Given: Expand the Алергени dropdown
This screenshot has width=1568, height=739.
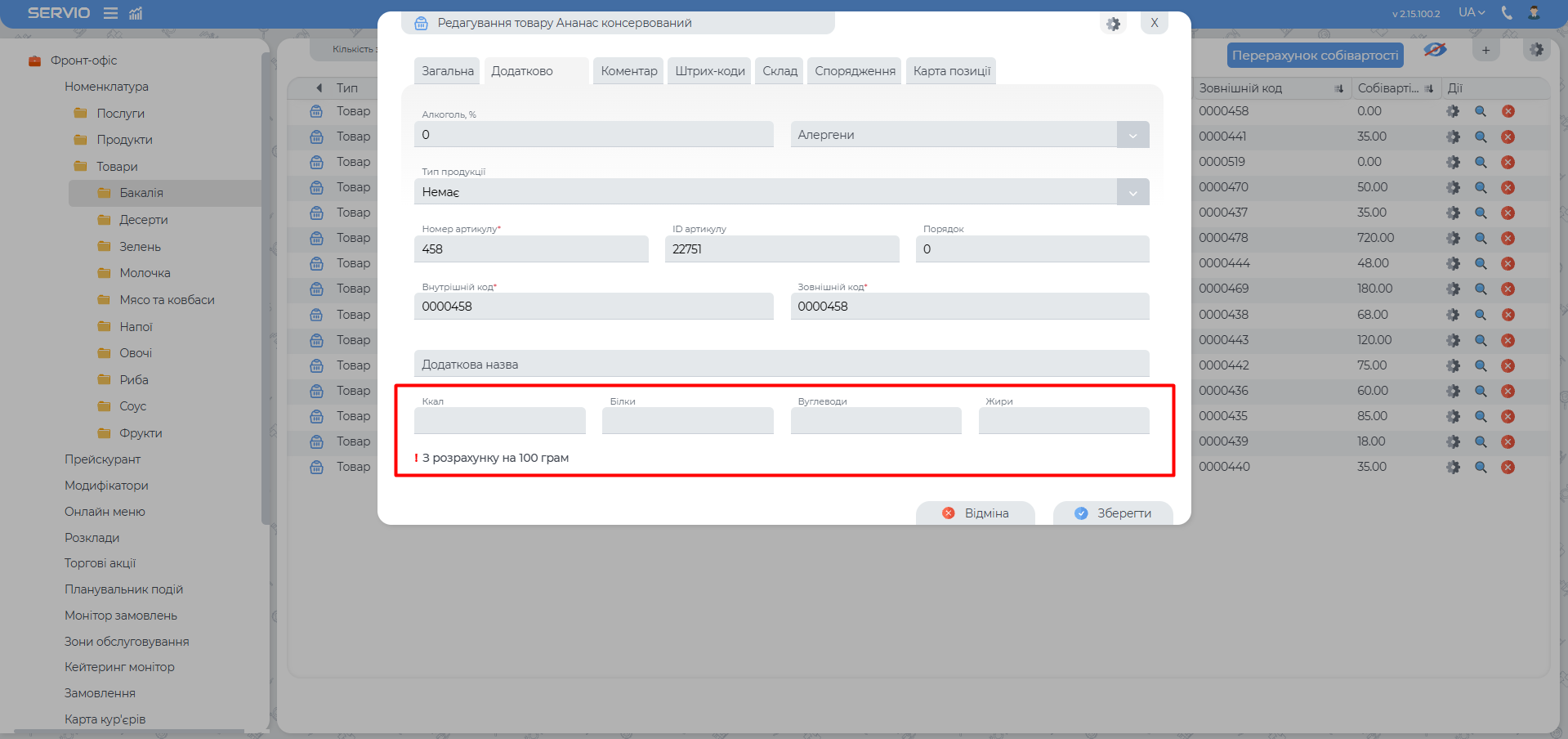Looking at the screenshot, I should [x=1132, y=135].
